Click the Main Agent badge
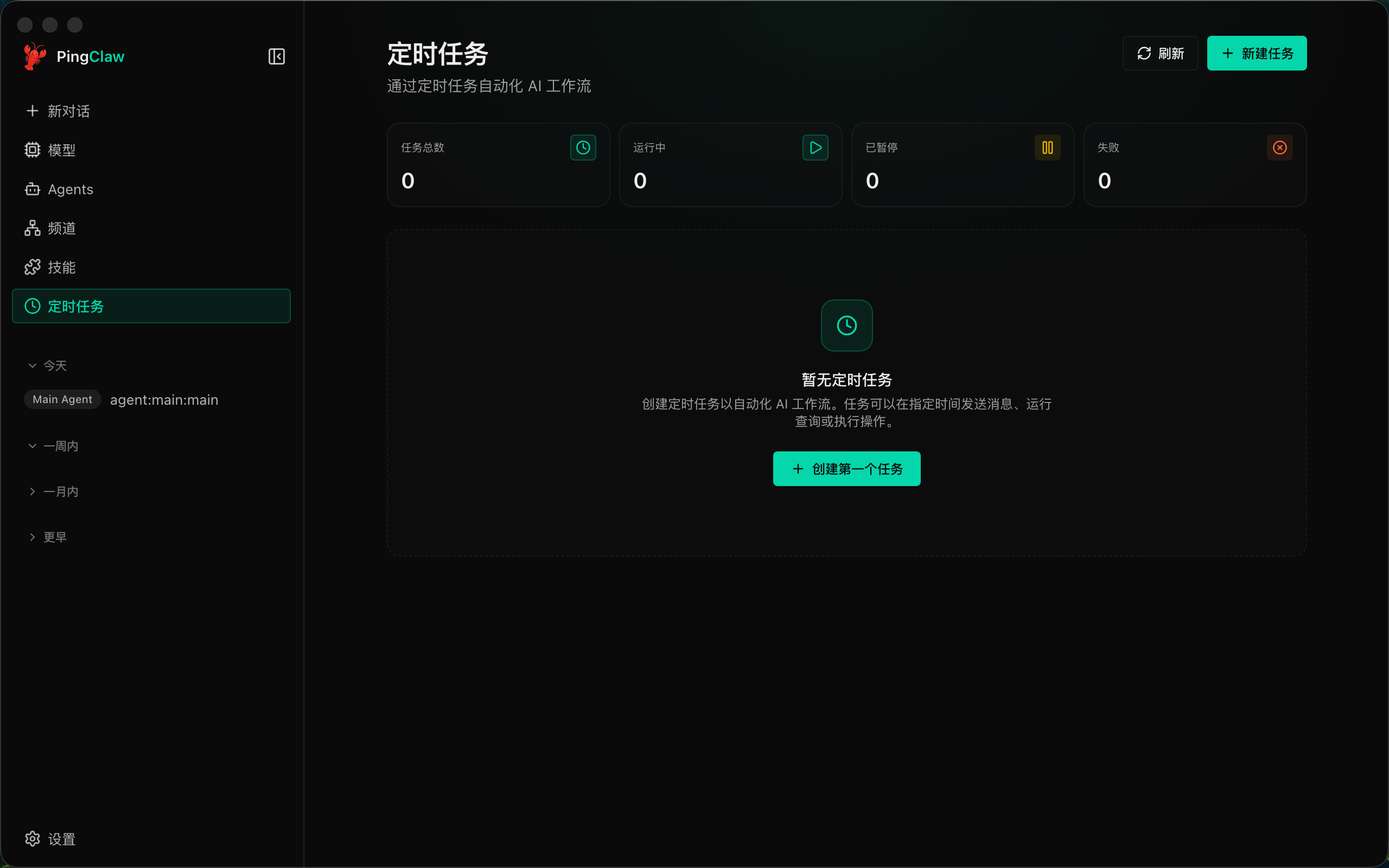The image size is (1389, 868). (x=62, y=400)
